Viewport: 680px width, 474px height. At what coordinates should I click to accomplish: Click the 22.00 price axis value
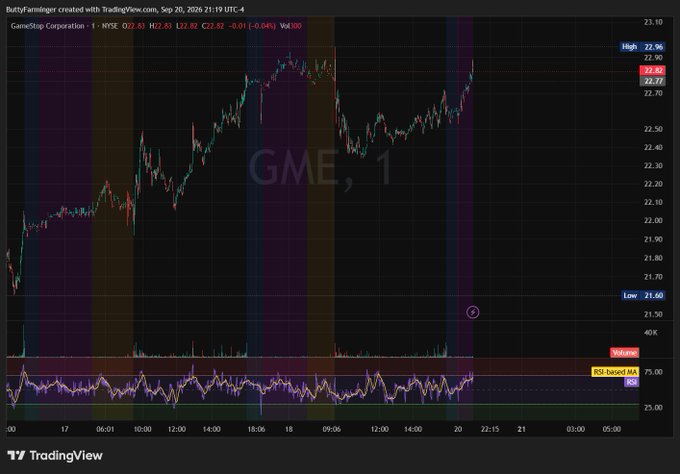(653, 220)
